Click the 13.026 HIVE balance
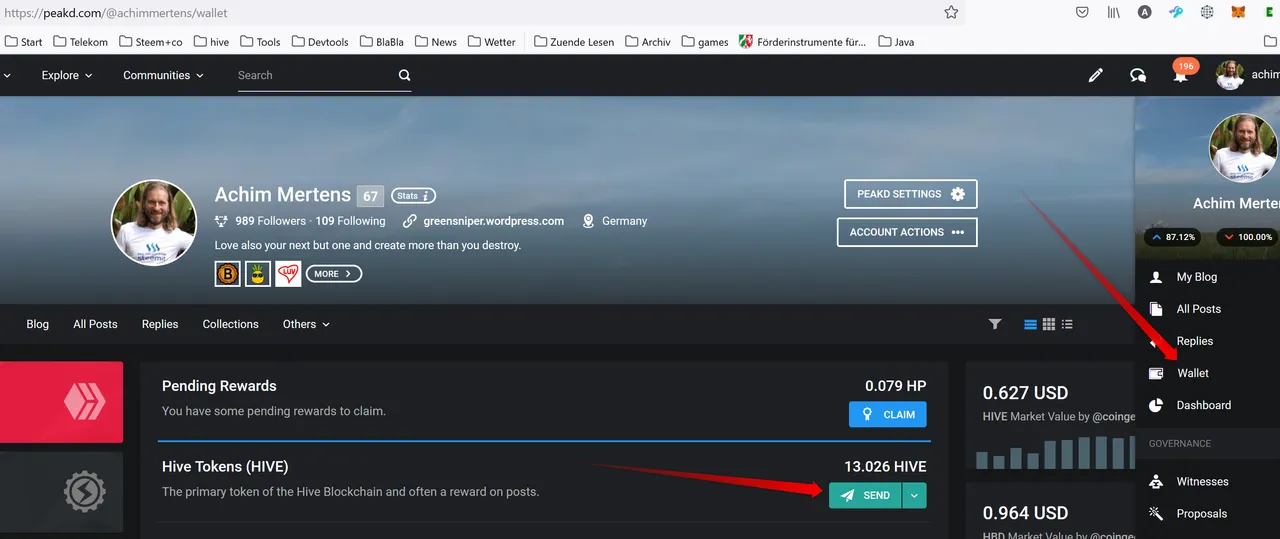 (x=885, y=466)
